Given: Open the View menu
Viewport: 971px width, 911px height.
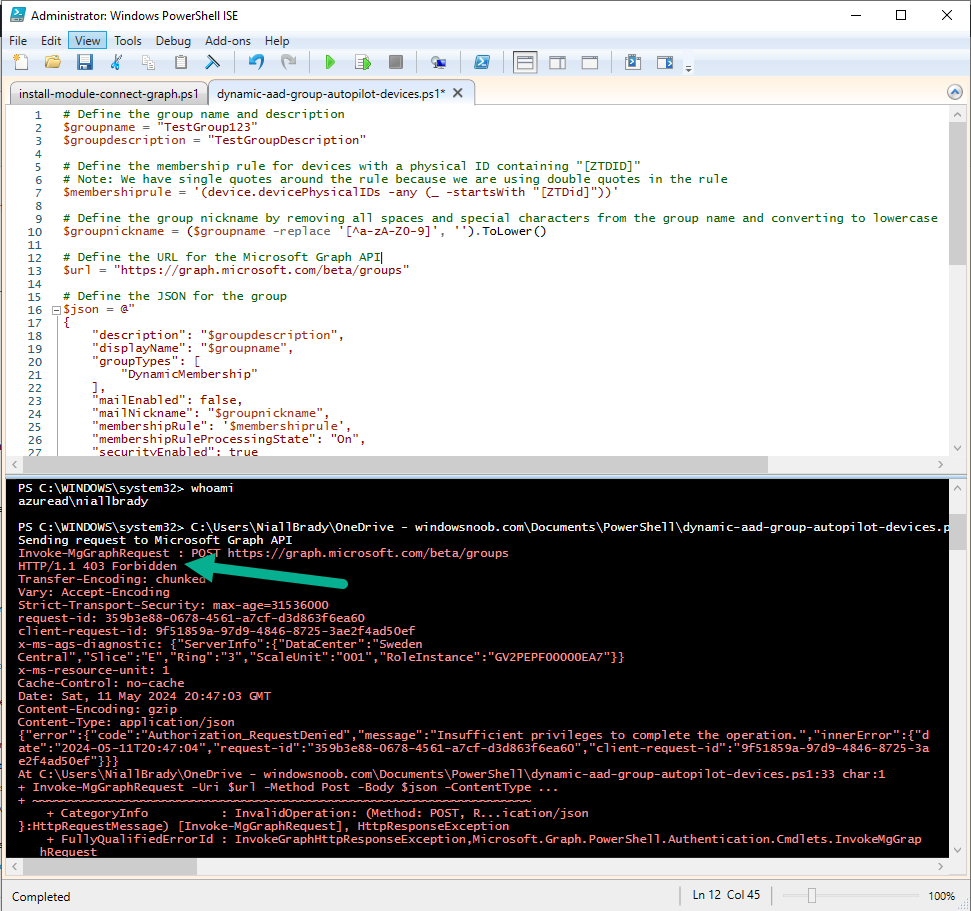Looking at the screenshot, I should [x=87, y=41].
